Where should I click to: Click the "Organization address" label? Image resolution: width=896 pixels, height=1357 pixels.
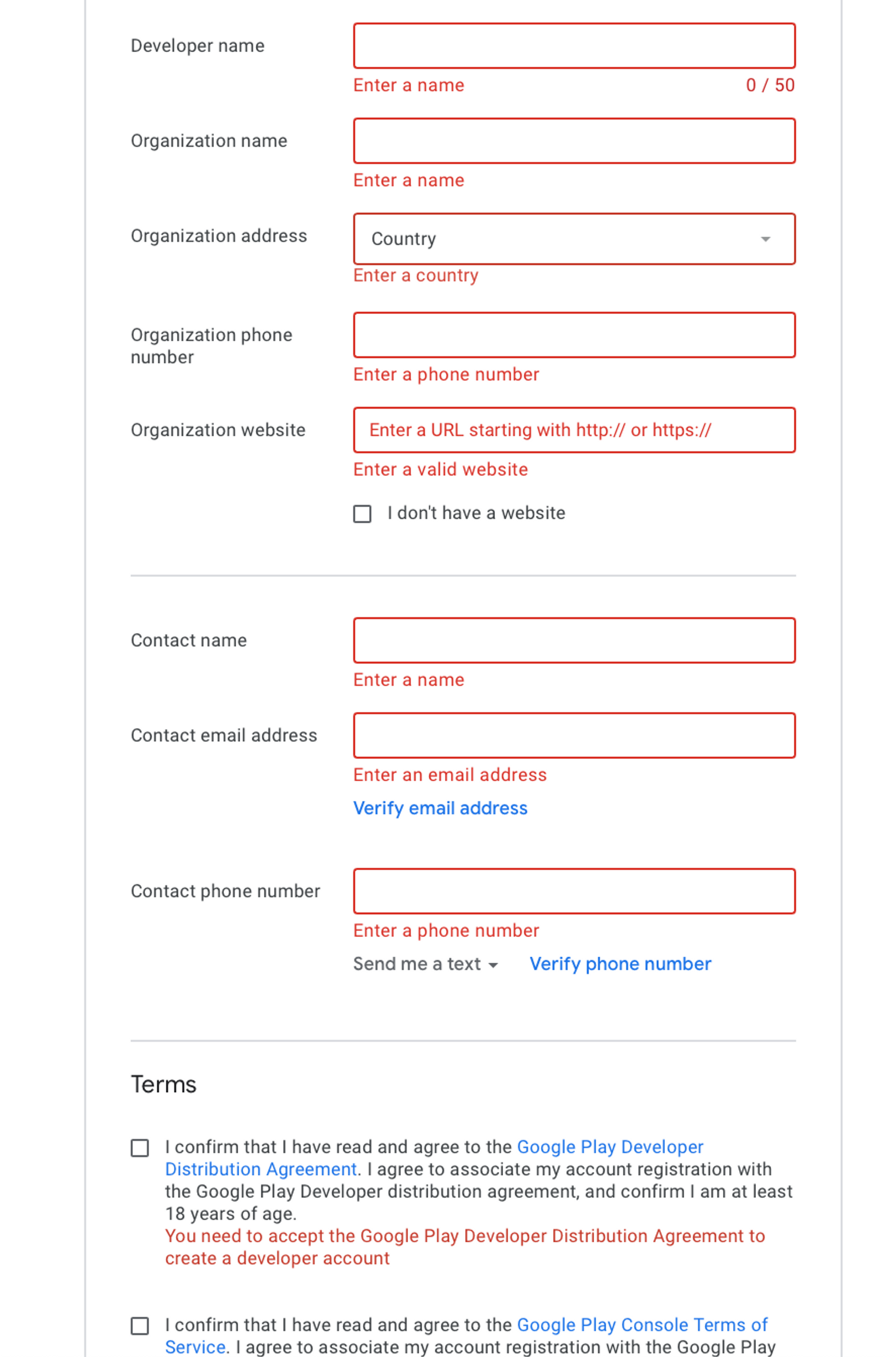(219, 236)
